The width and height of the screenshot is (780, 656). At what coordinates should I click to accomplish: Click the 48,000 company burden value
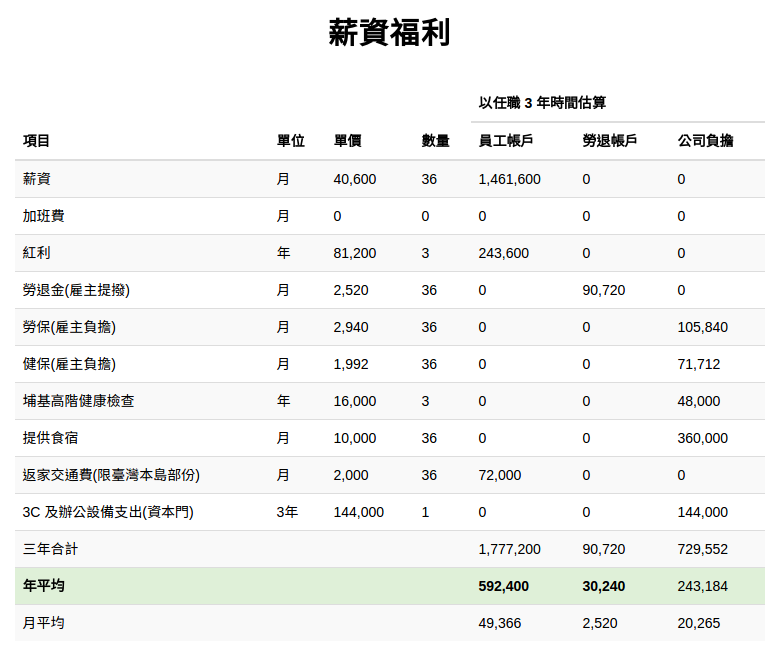(698, 401)
